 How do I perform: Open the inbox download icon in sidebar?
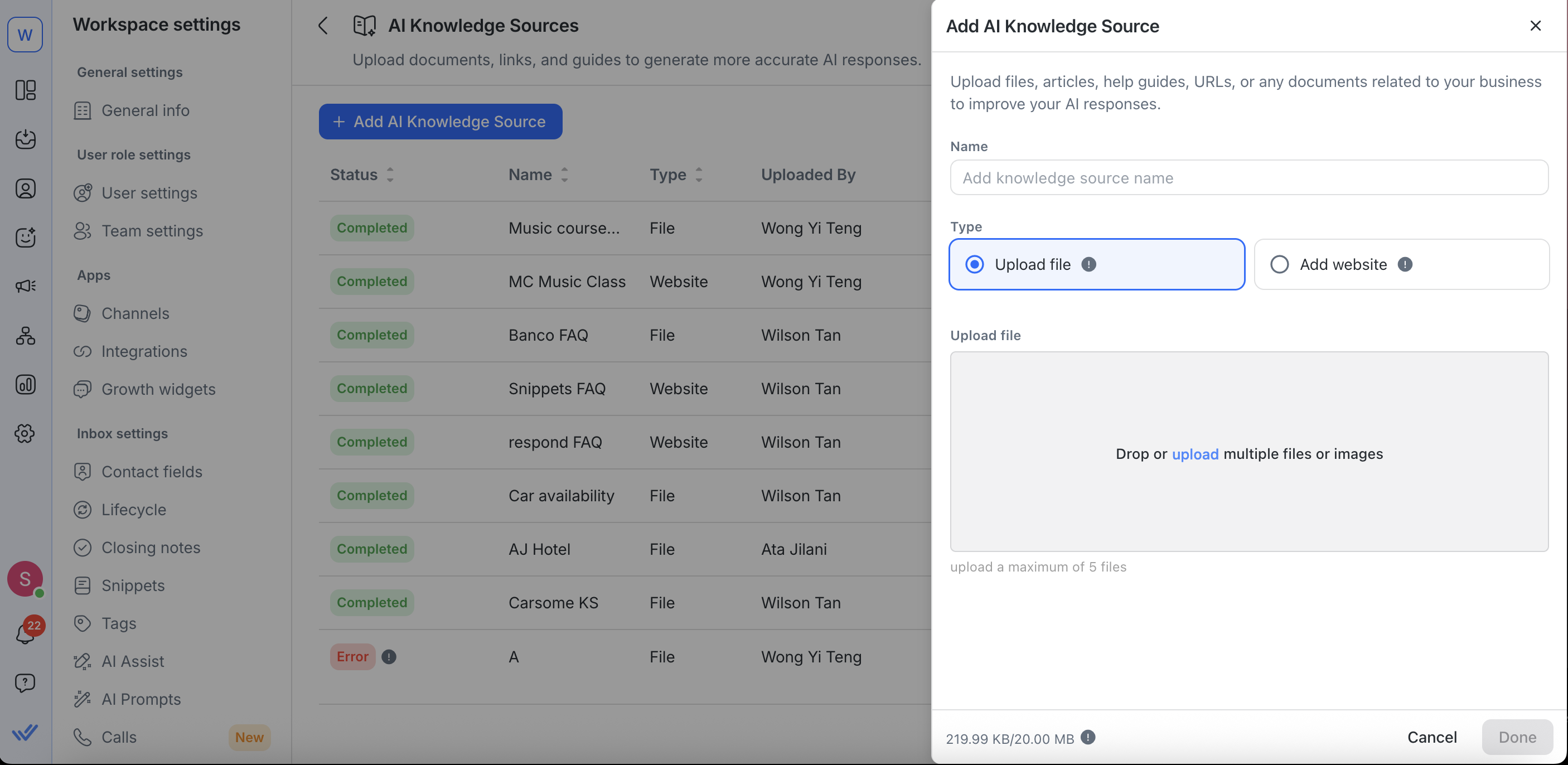(25, 139)
